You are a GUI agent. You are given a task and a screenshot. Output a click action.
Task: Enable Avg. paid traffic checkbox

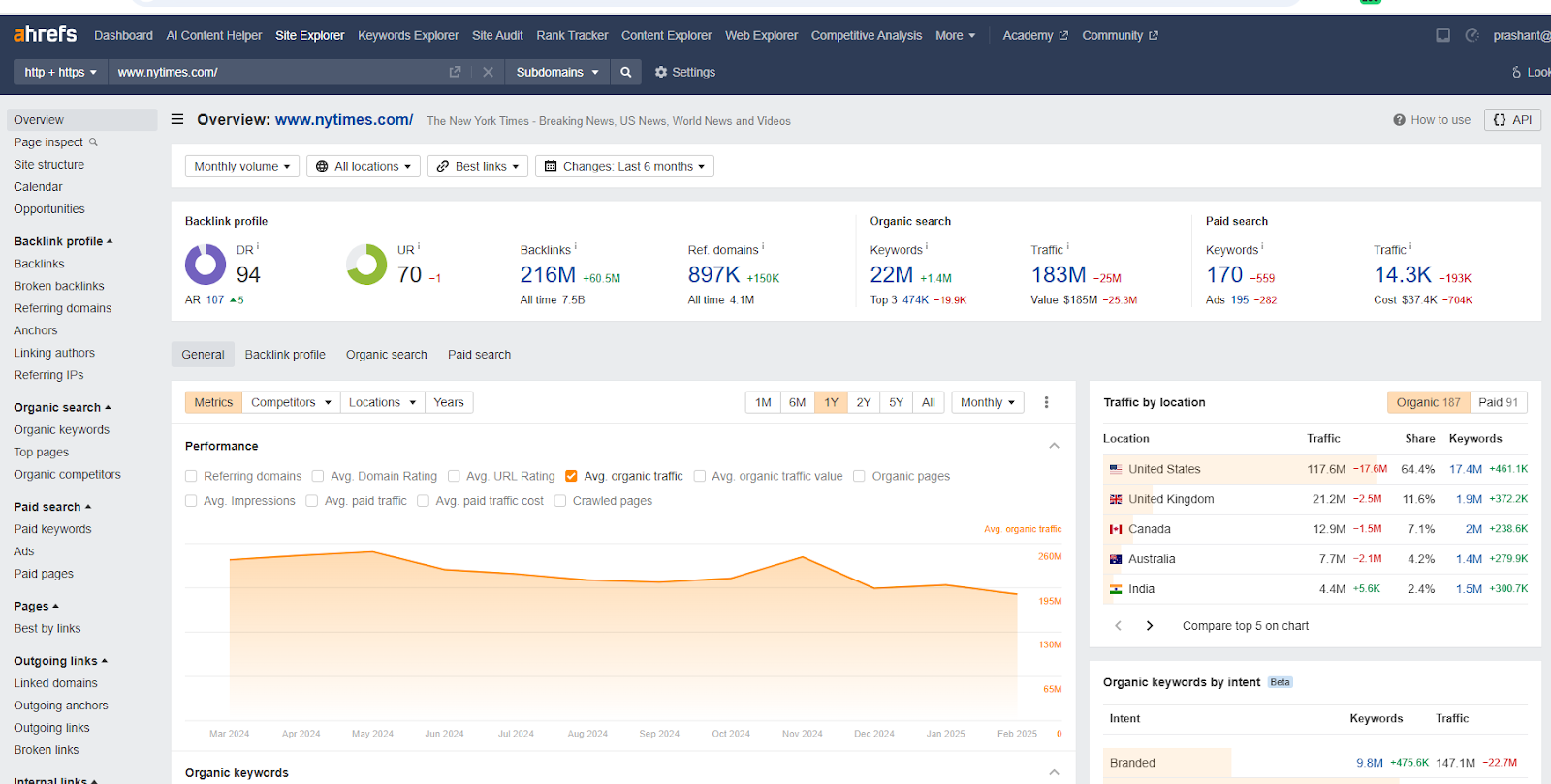(312, 501)
